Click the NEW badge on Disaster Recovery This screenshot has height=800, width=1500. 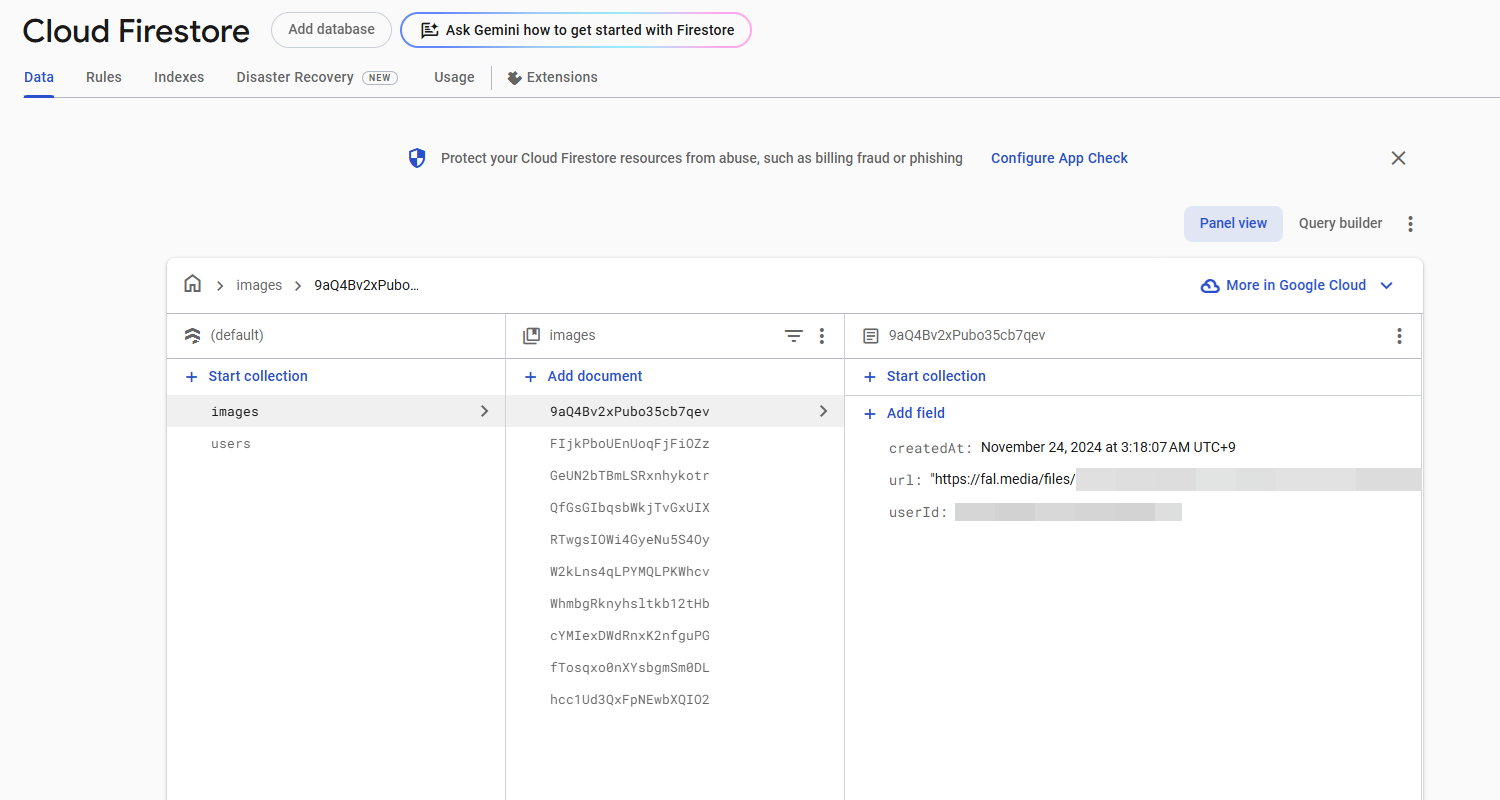[x=380, y=77]
